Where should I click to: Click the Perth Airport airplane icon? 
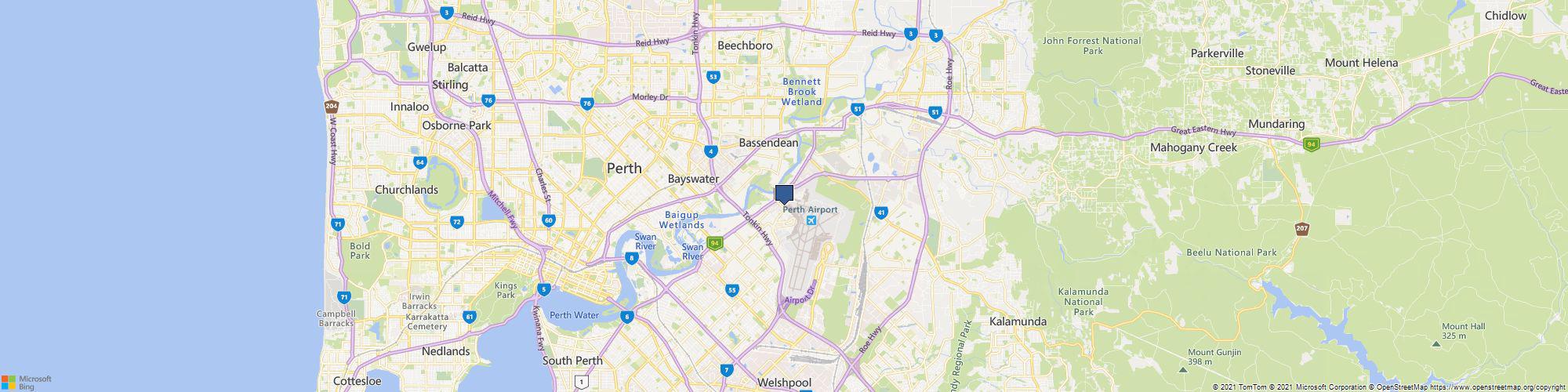pos(811,220)
